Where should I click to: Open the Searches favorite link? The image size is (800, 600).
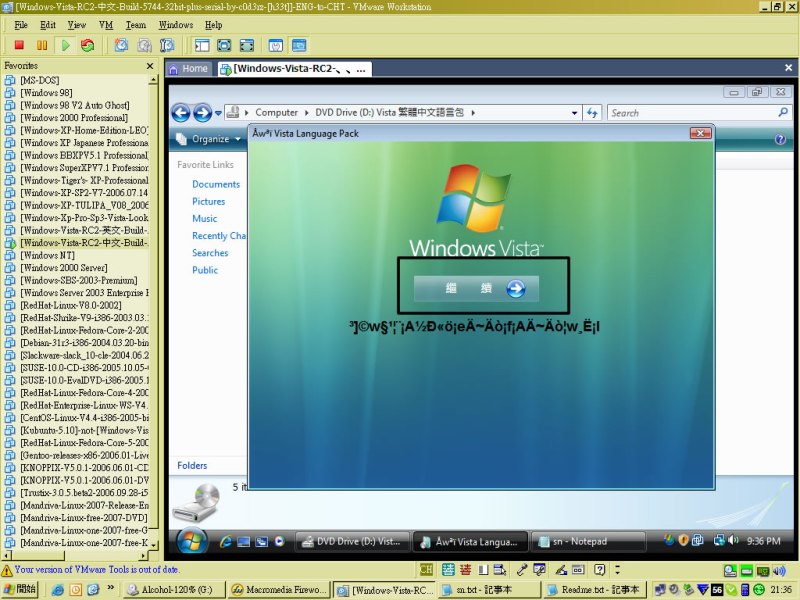pyautogui.click(x=210, y=253)
